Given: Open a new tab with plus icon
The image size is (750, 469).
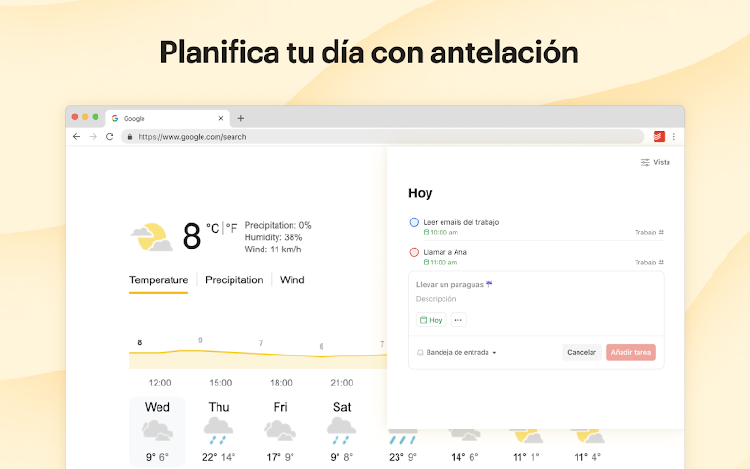Looking at the screenshot, I should pos(241,118).
